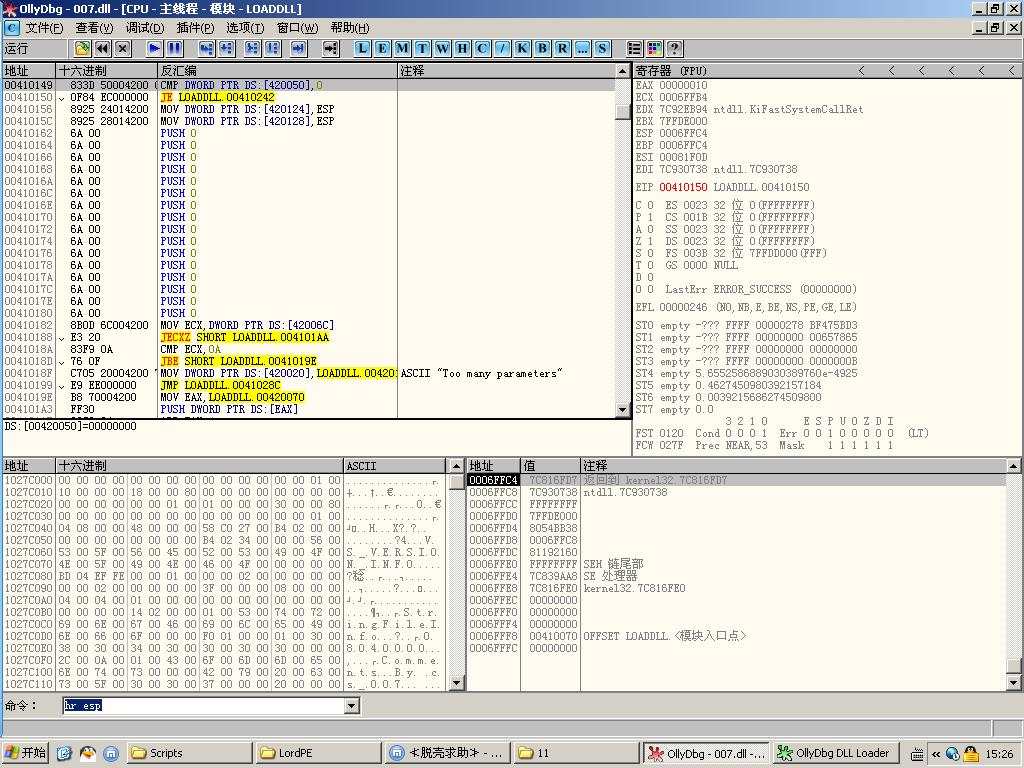
Task: Open the 文件(F) menu
Action: tap(44, 28)
